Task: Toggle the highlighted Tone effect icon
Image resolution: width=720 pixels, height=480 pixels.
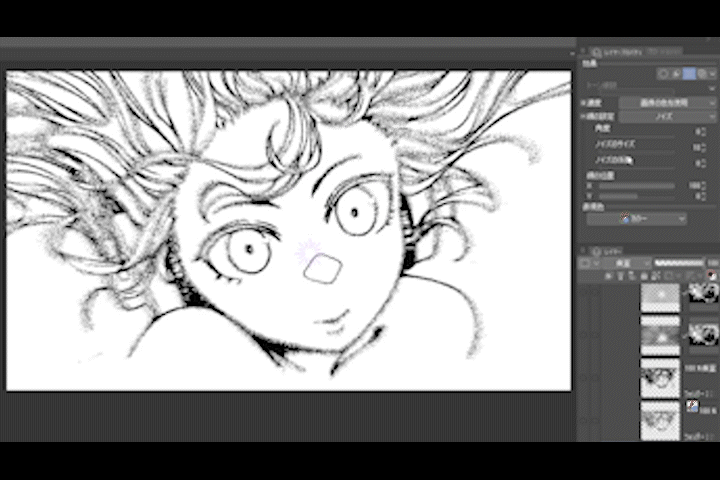Action: tap(689, 73)
